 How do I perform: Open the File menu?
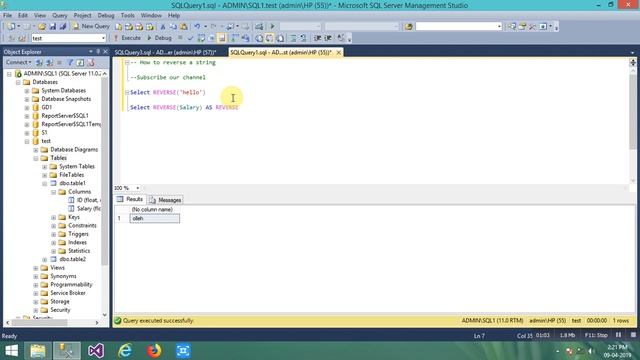coord(7,15)
